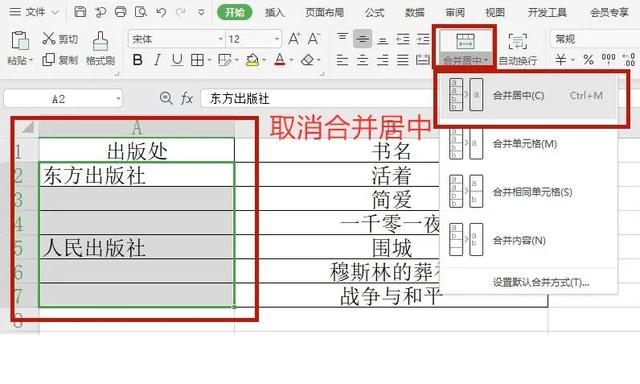The height and width of the screenshot is (384, 640).
Task: Click the Distributed alignment icon
Action: pos(423,60)
